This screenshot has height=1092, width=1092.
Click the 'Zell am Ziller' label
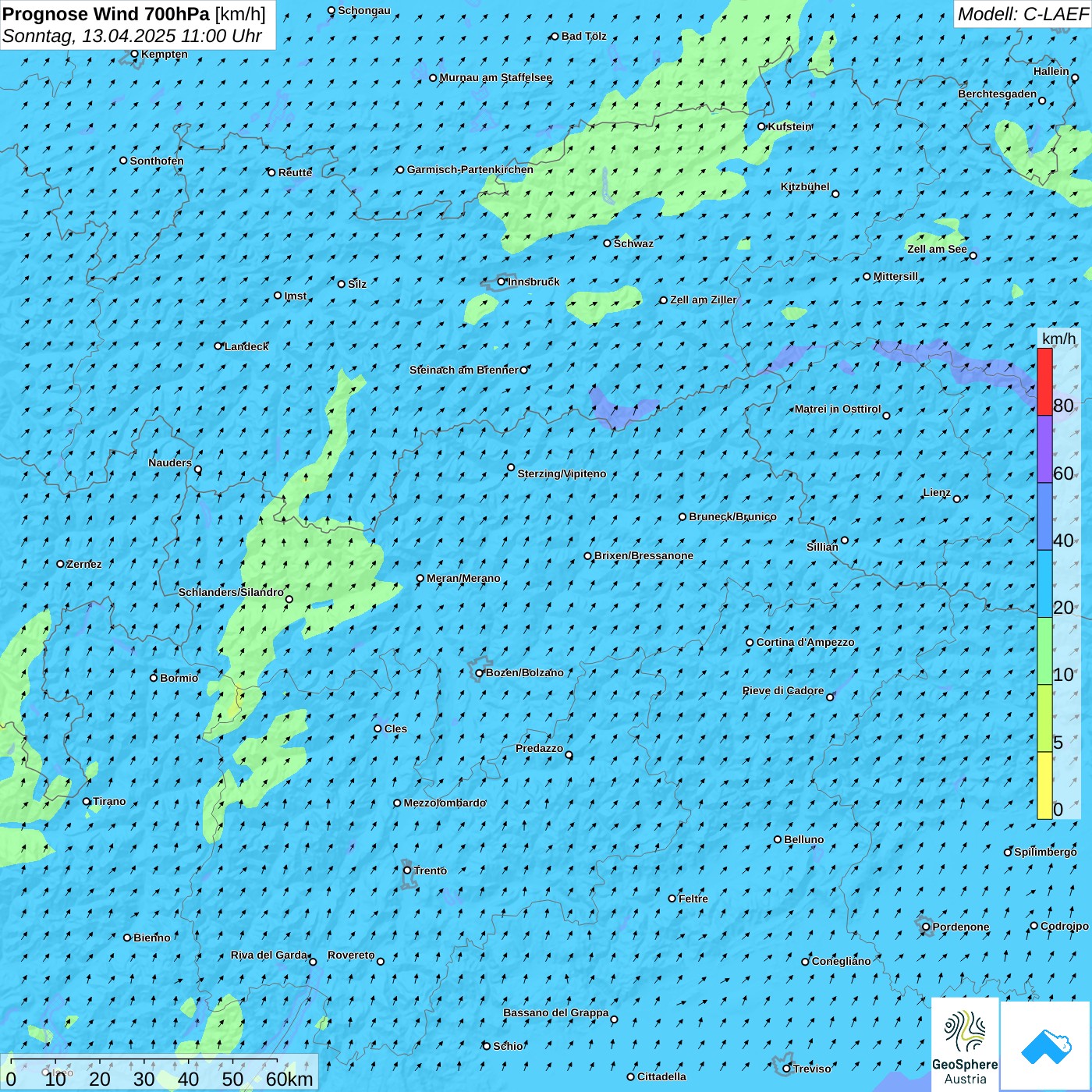point(704,300)
